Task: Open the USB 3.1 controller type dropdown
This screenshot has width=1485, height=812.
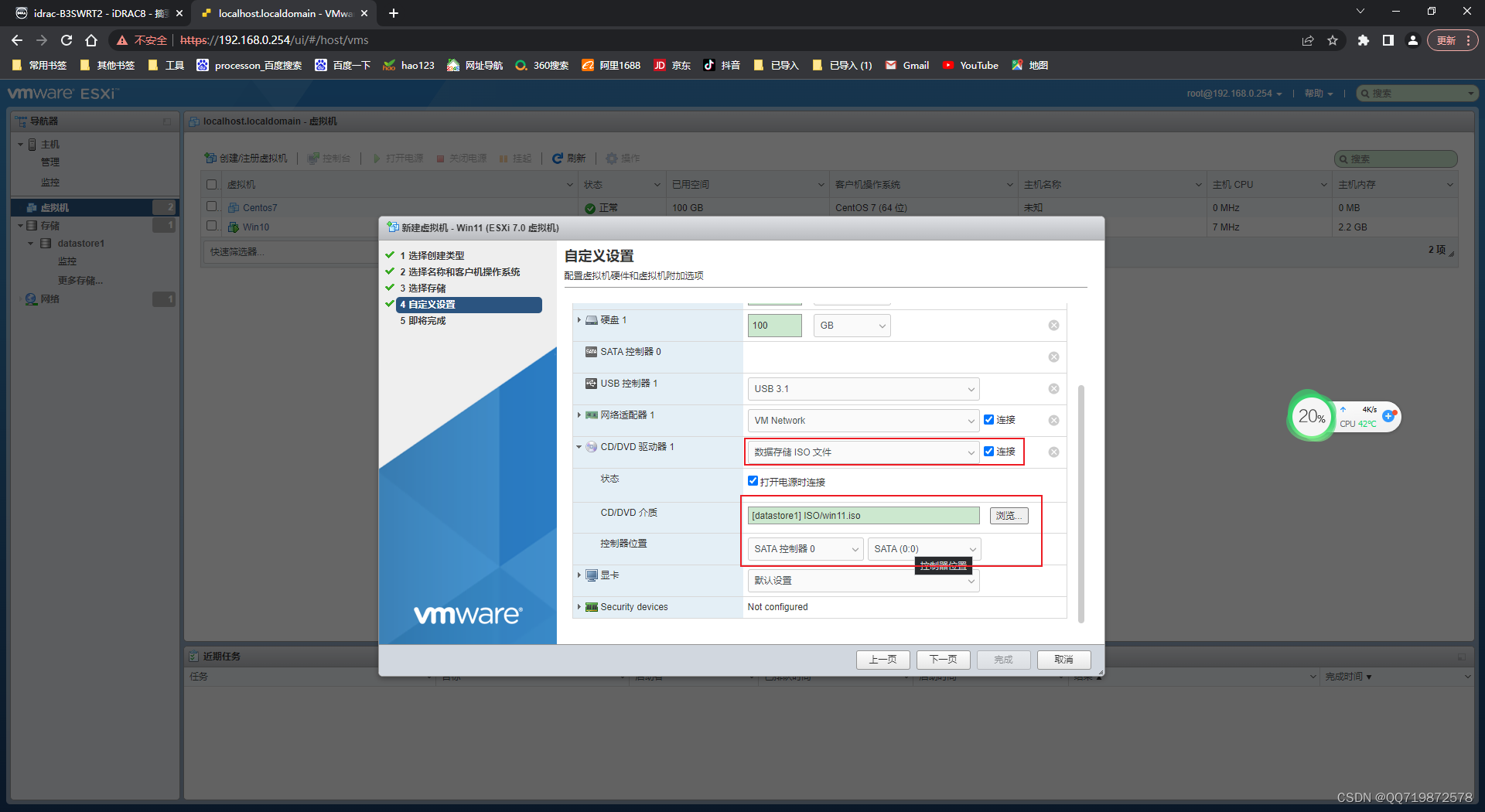Action: 864,389
